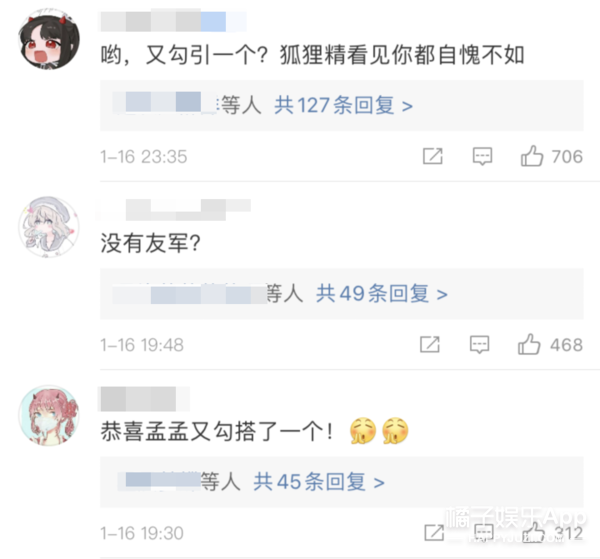The image size is (600, 559).
Task: Share the 没有友军 comment
Action: pyautogui.click(x=430, y=344)
